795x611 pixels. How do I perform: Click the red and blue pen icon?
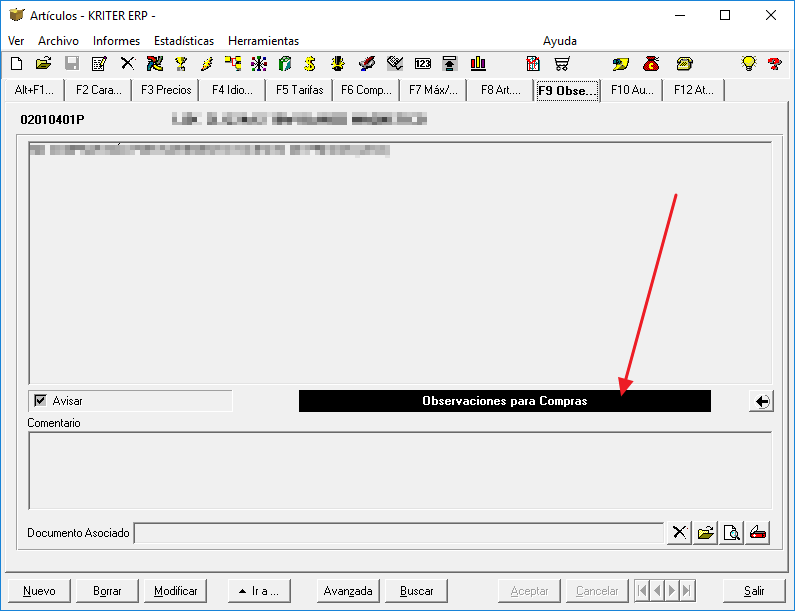(x=367, y=64)
